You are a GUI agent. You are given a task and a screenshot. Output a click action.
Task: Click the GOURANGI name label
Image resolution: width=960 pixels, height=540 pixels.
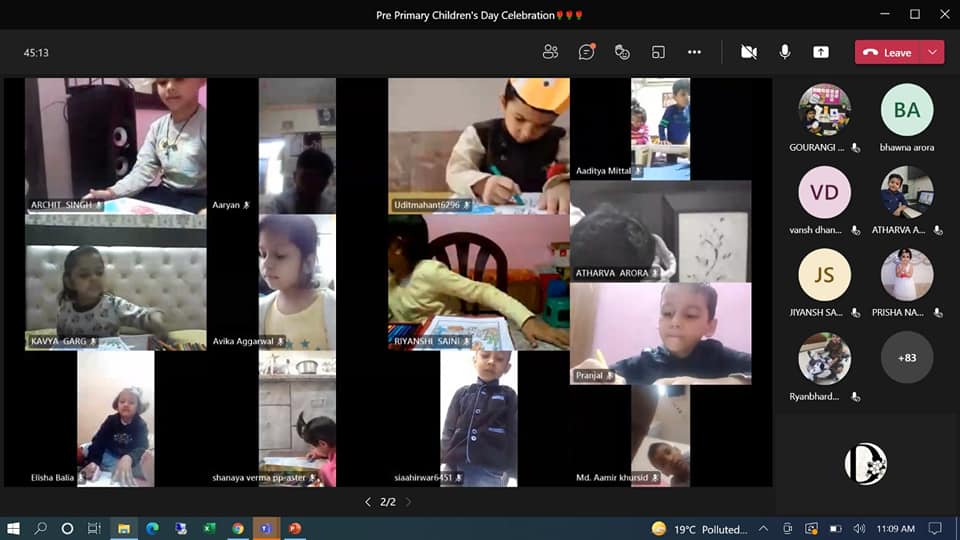tap(817, 148)
